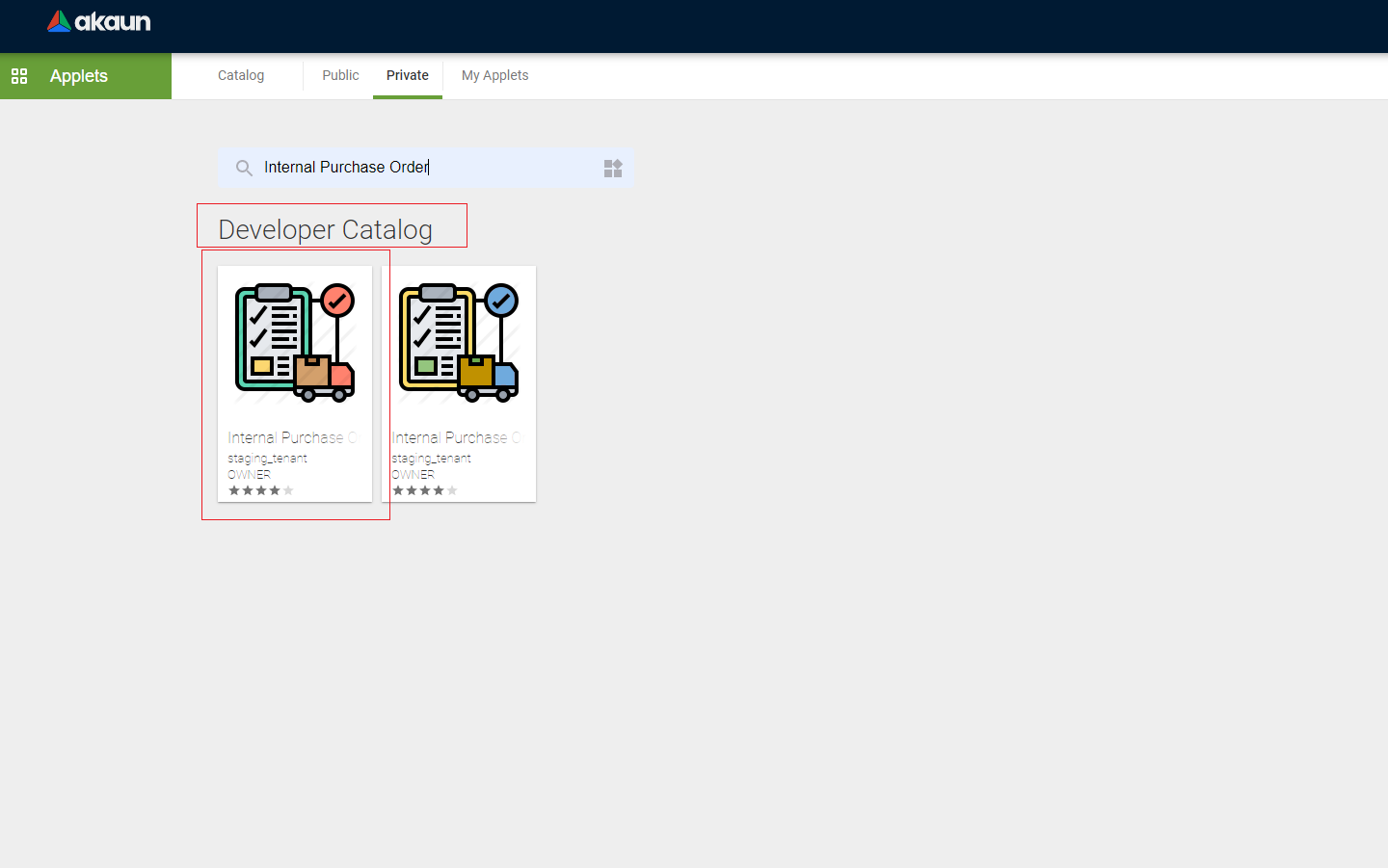Click the search magnifier icon

245,168
